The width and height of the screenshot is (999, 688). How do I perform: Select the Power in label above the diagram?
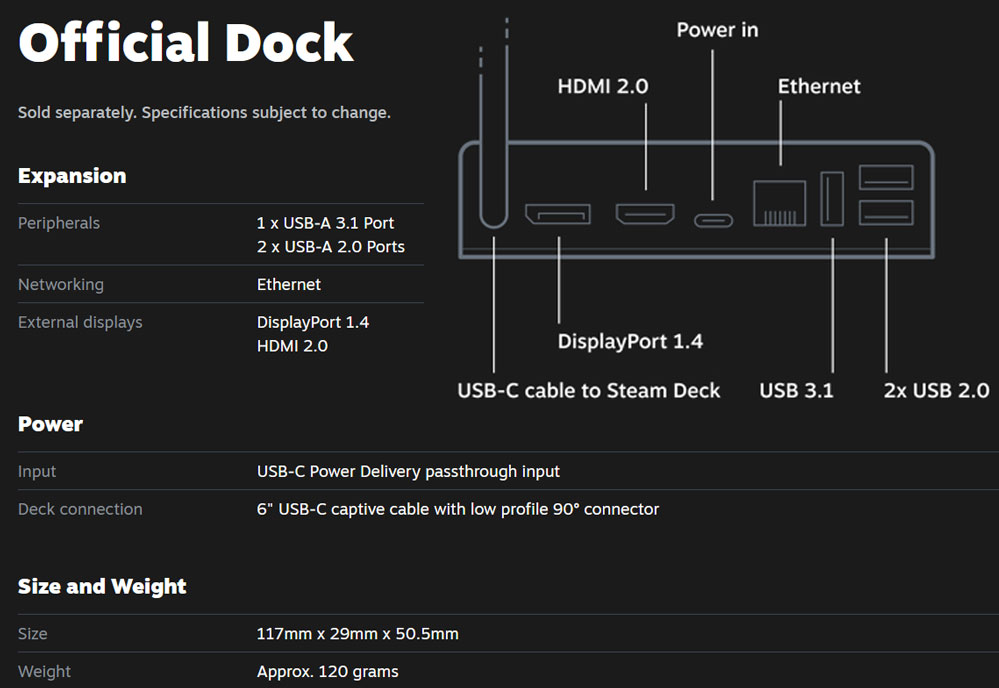click(716, 30)
